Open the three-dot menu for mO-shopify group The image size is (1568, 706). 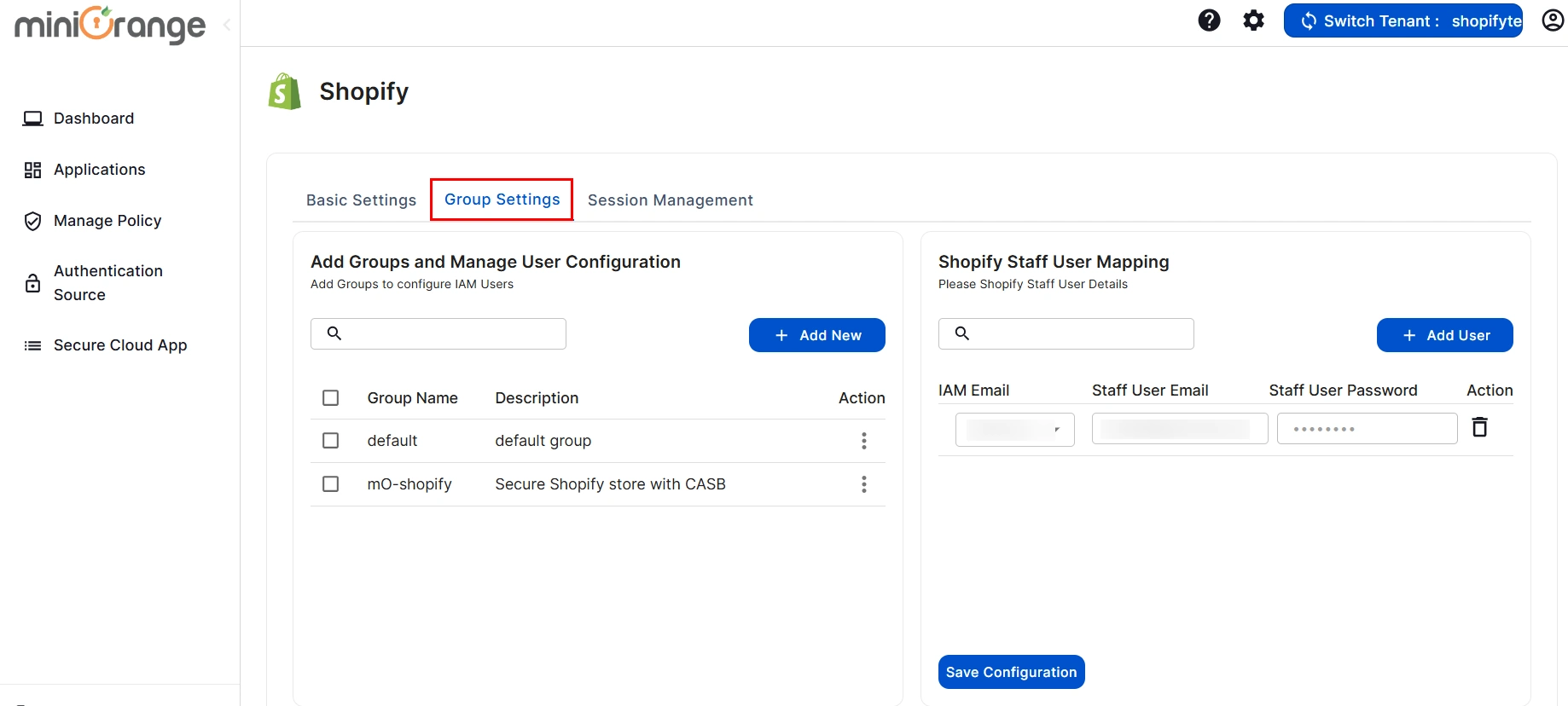click(863, 484)
